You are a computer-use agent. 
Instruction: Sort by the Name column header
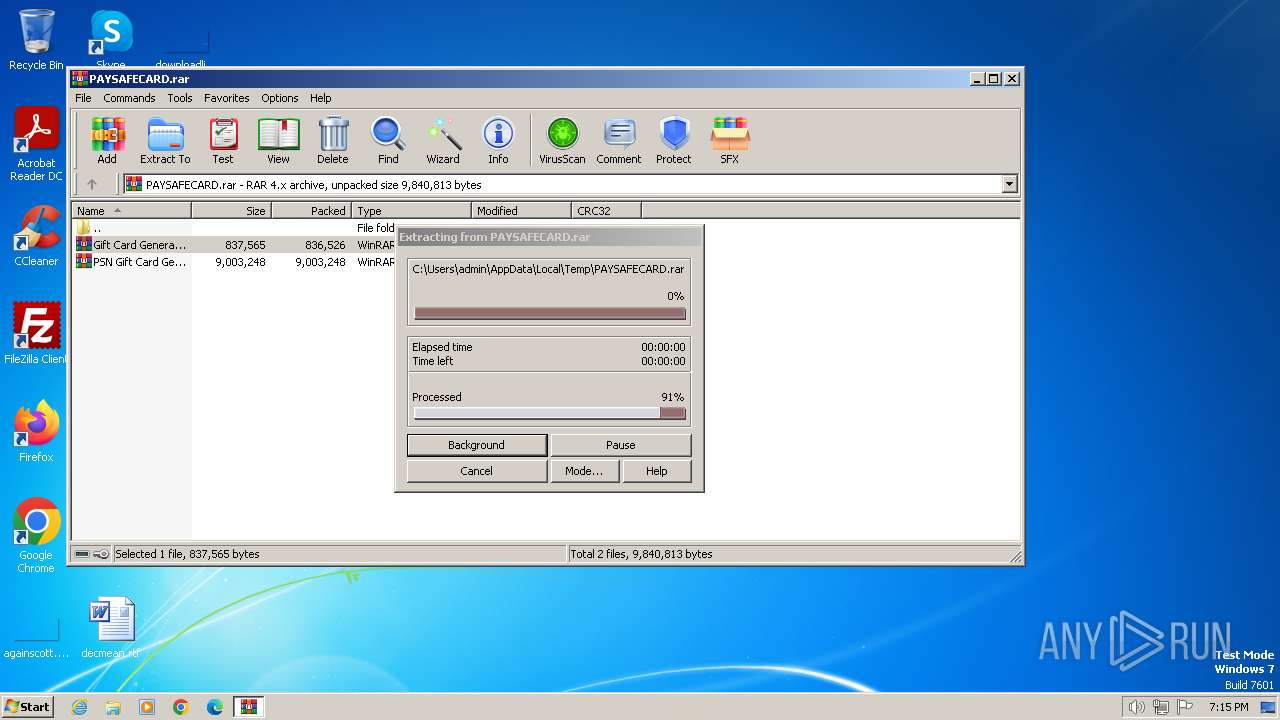(x=132, y=211)
